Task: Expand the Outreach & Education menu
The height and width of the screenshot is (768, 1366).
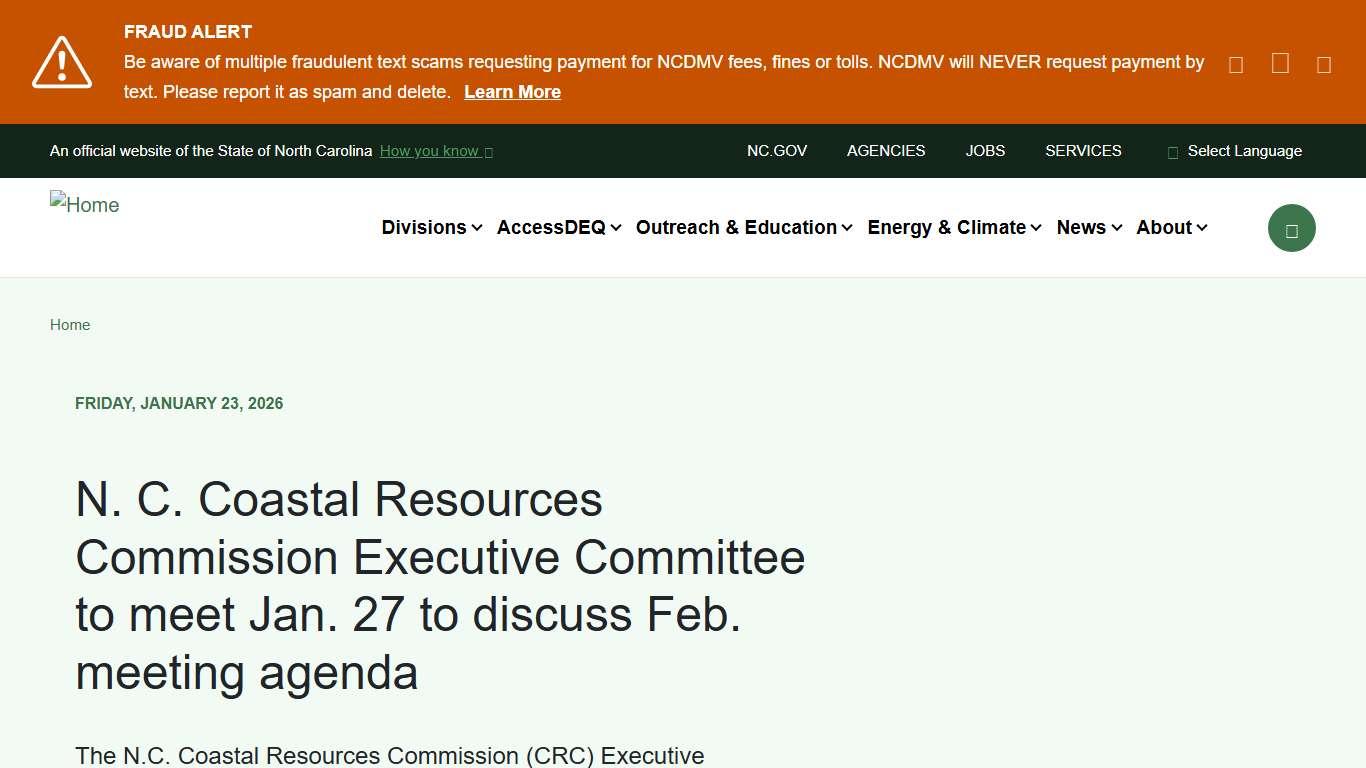Action: pyautogui.click(x=742, y=227)
